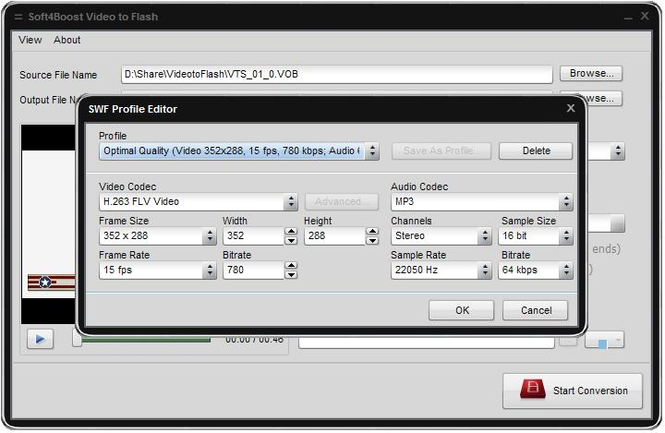Viewport: 665px width, 433px height.
Task: Browse for the Source File Name
Action: (x=591, y=74)
